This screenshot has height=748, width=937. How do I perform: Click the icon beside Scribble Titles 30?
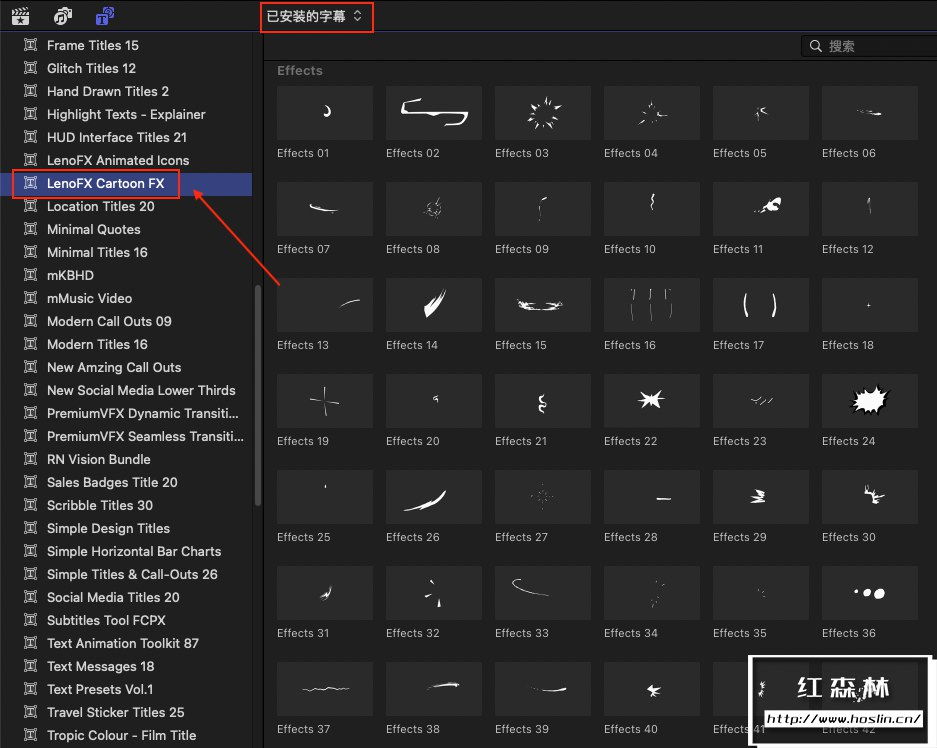pyautogui.click(x=30, y=505)
